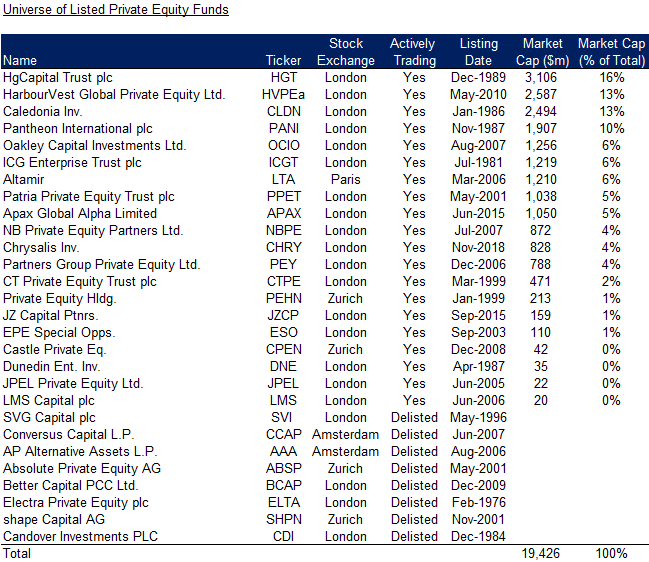Screen dimensions: 649x562
Task: Select the '2%' market cap share
Action: [x=611, y=281]
